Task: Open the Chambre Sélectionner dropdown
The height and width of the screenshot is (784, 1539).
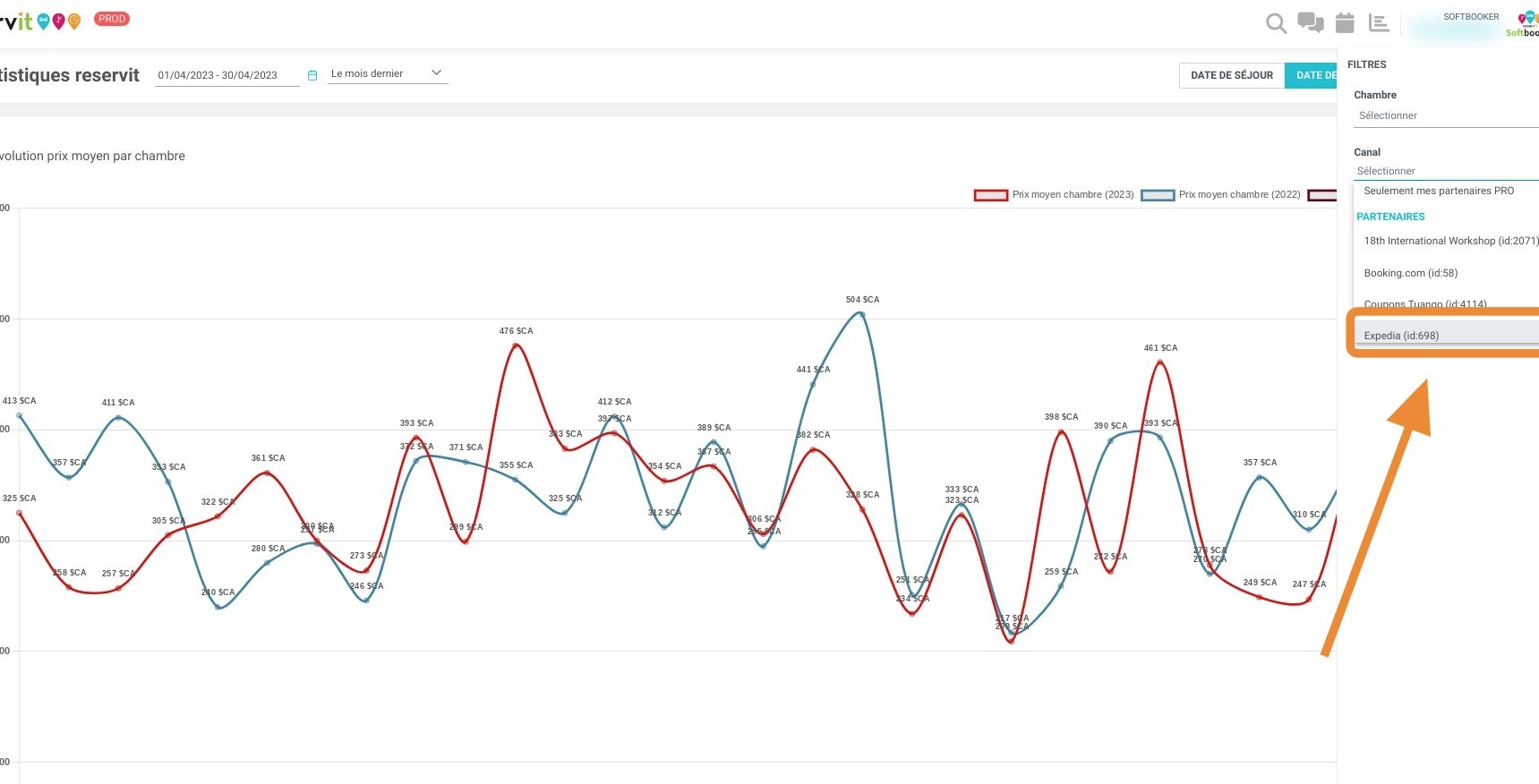Action: [1446, 116]
